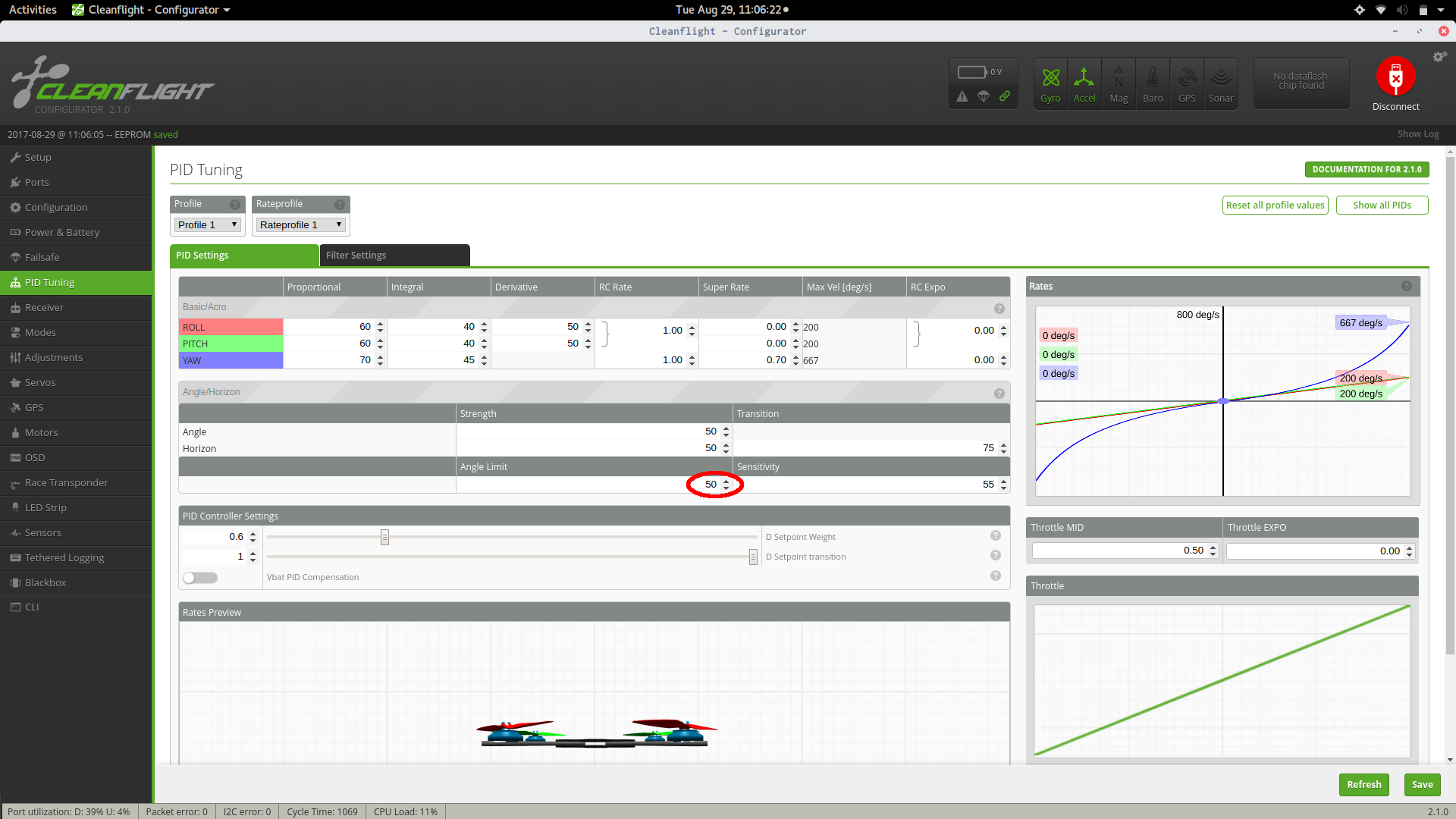Click Horizon Transition stepper
The width and height of the screenshot is (1456, 819).
pyautogui.click(x=1003, y=448)
